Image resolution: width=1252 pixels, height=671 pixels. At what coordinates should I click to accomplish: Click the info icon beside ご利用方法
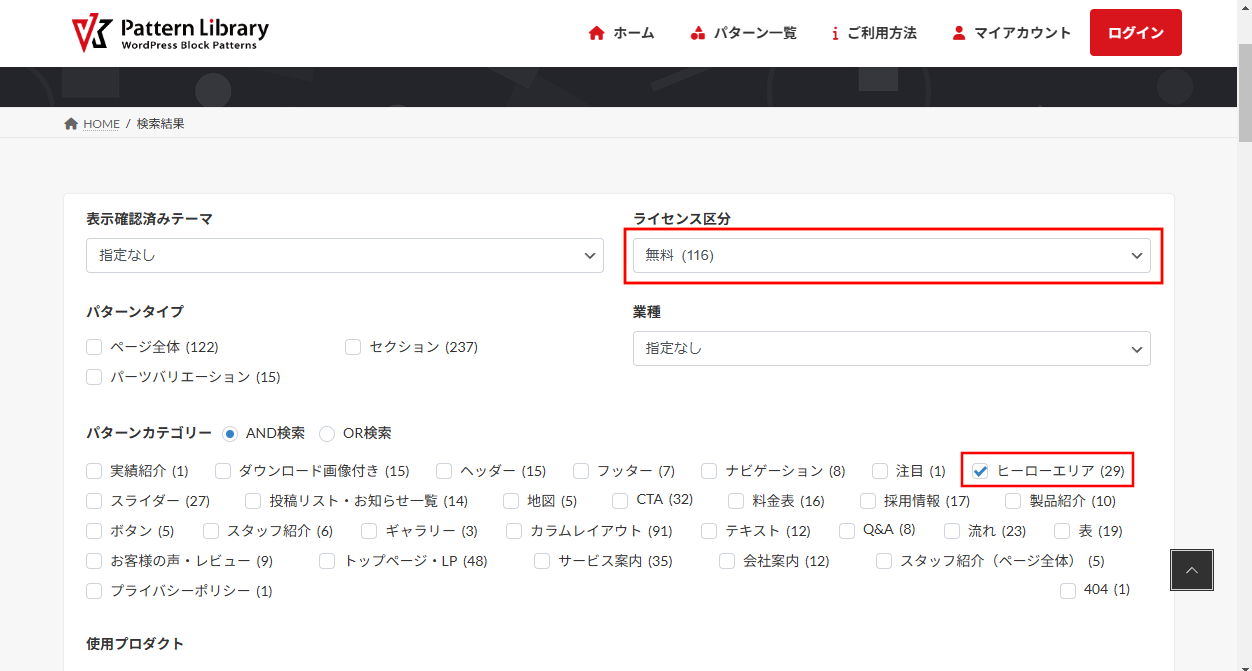click(x=835, y=33)
